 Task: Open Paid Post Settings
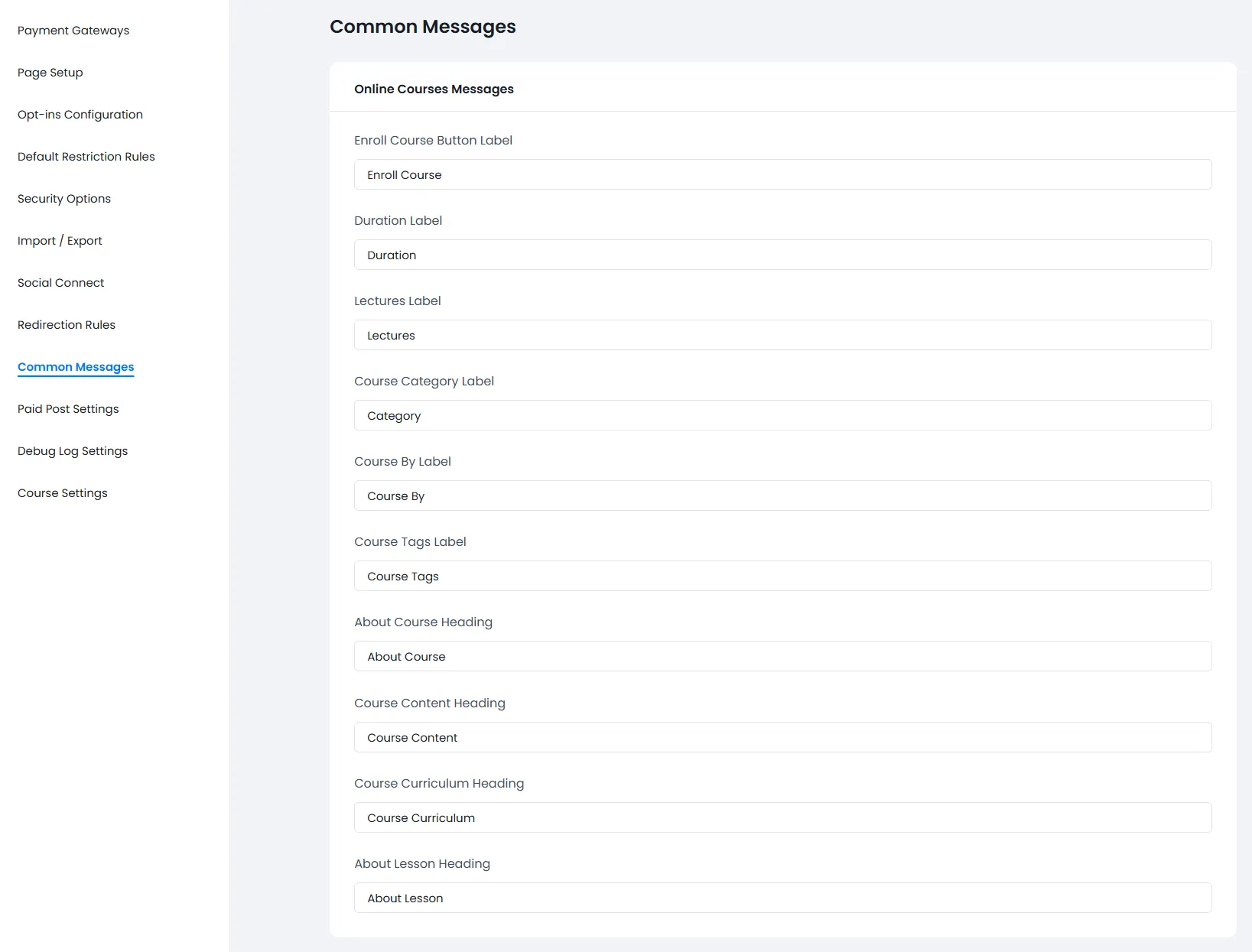coord(67,408)
